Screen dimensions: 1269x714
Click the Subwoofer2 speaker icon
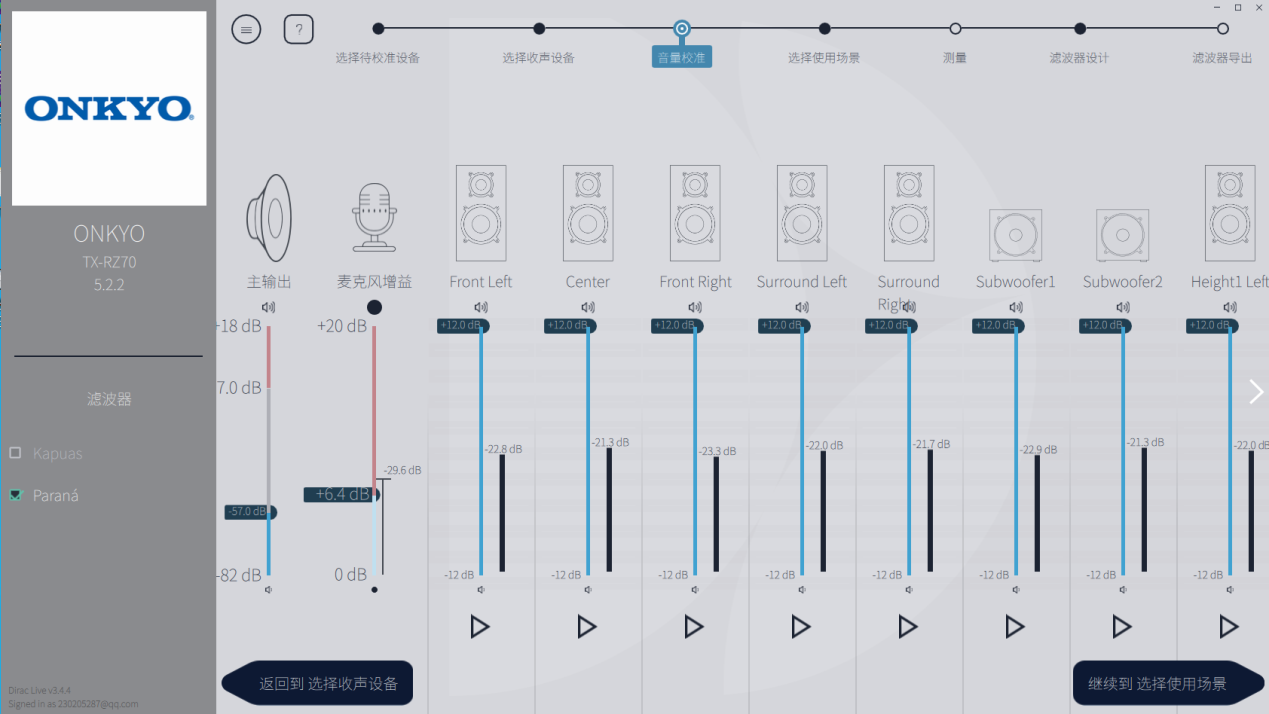1122,236
